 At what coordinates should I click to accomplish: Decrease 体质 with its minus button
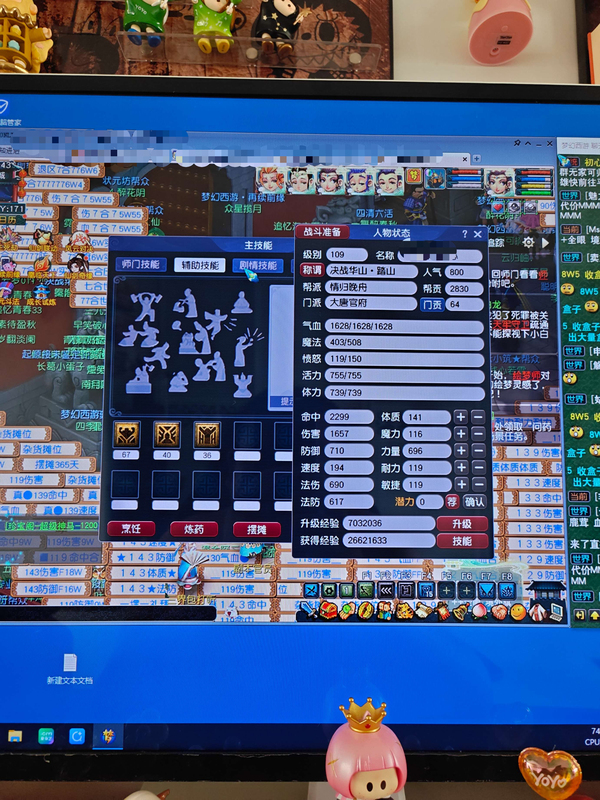(x=478, y=417)
